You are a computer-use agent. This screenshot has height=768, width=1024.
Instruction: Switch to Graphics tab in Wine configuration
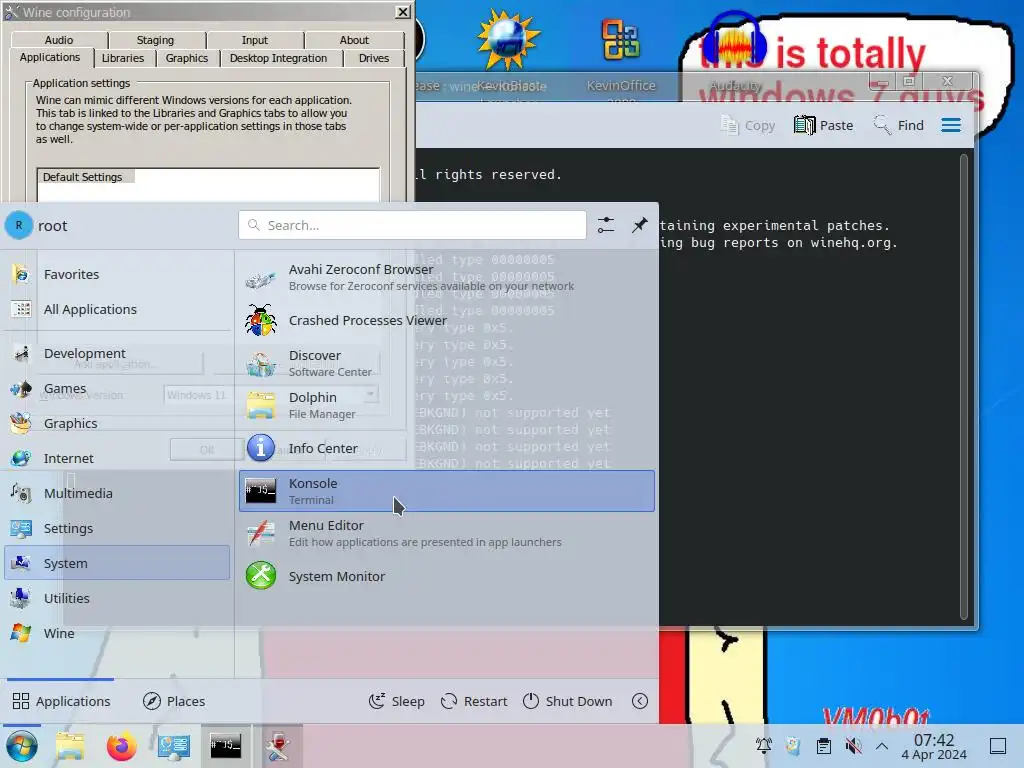[187, 58]
